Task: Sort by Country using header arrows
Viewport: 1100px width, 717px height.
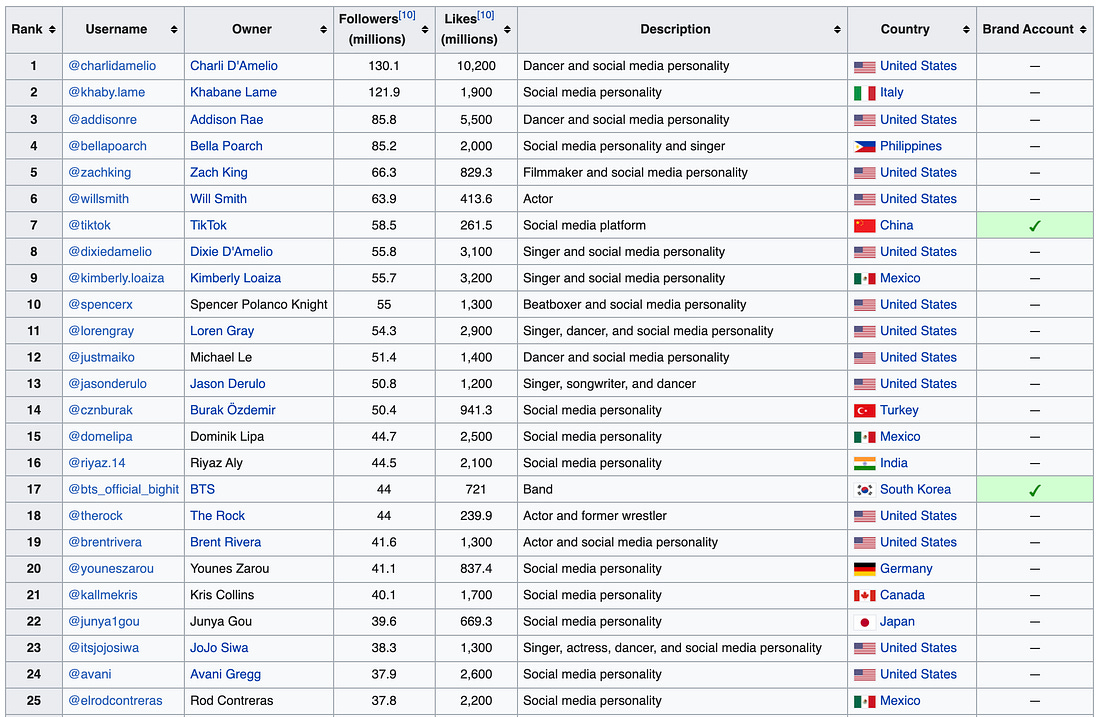Action: [967, 29]
